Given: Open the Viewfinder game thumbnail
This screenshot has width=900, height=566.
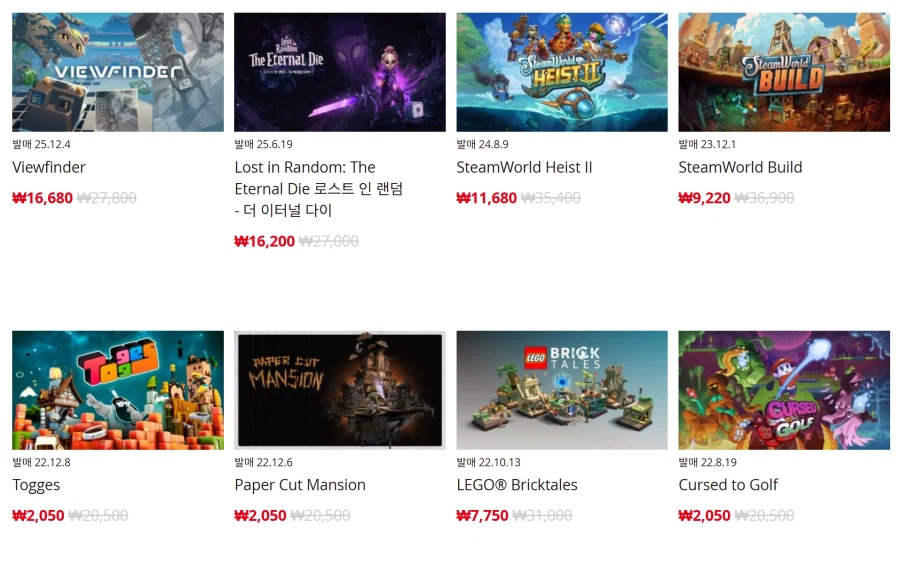Looking at the screenshot, I should (118, 72).
